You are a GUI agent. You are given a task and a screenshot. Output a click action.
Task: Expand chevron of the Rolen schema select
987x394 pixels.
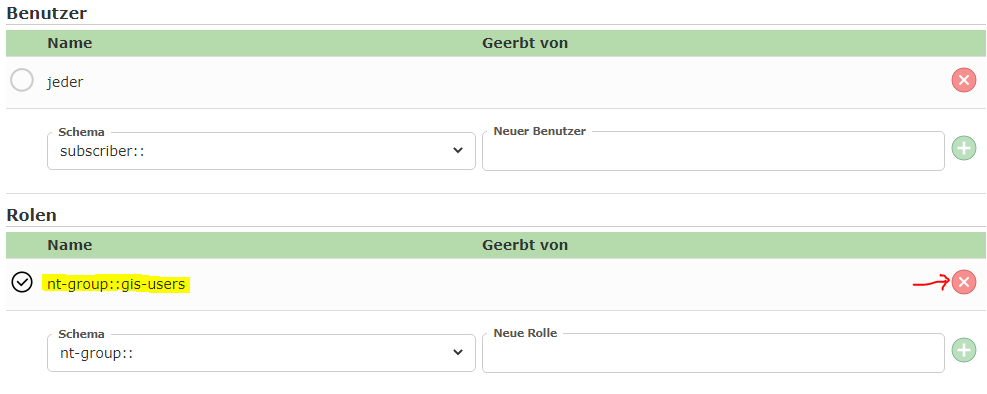pyautogui.click(x=458, y=352)
